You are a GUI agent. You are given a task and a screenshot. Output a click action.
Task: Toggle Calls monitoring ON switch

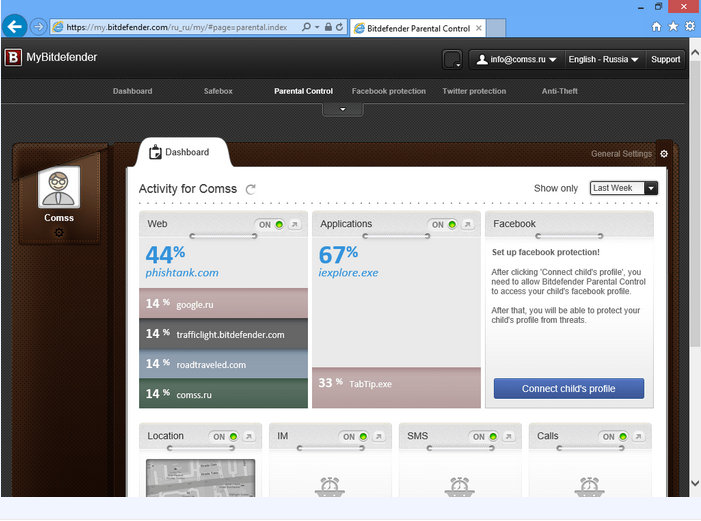[615, 436]
